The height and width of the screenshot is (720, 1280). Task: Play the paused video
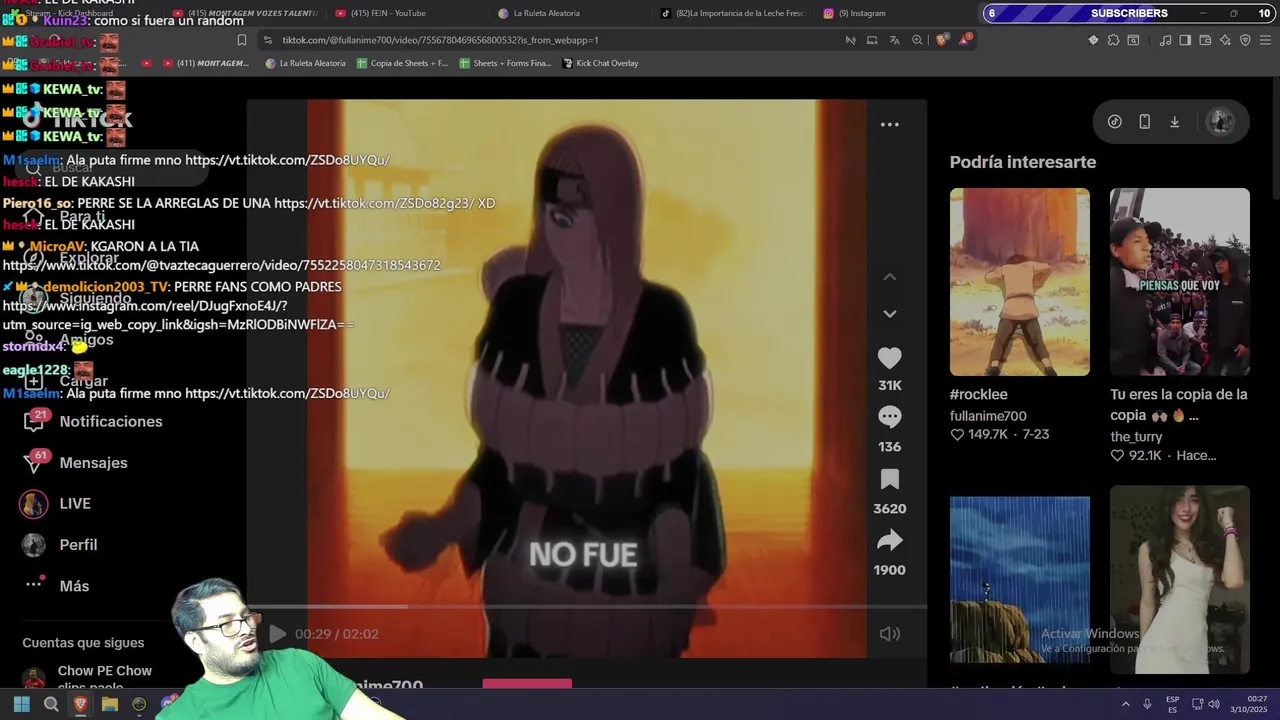pos(277,634)
